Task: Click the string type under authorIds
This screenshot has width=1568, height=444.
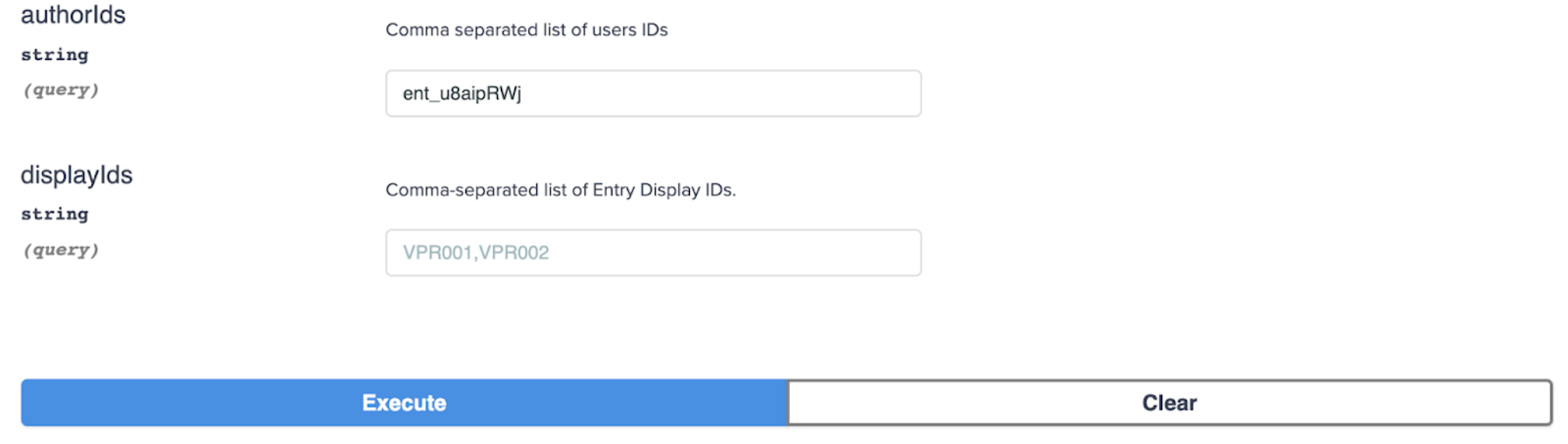Action: [55, 55]
